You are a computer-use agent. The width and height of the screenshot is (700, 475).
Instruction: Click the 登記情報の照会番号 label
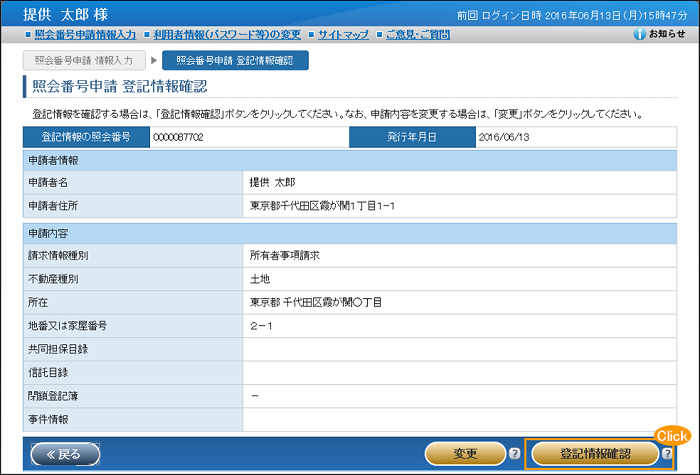click(86, 137)
